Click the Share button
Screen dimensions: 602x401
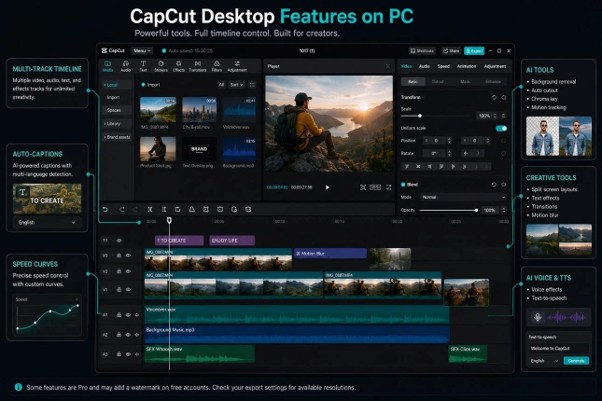[451, 51]
